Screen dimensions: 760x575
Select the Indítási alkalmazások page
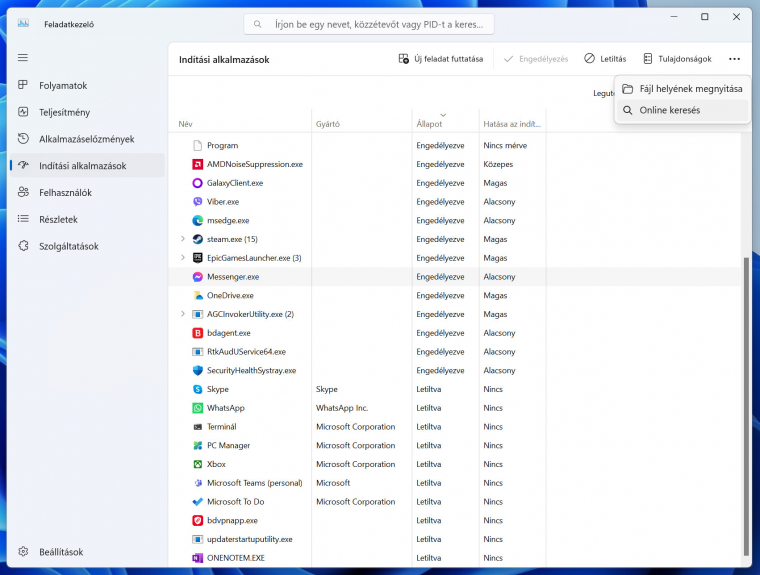pos(87,166)
